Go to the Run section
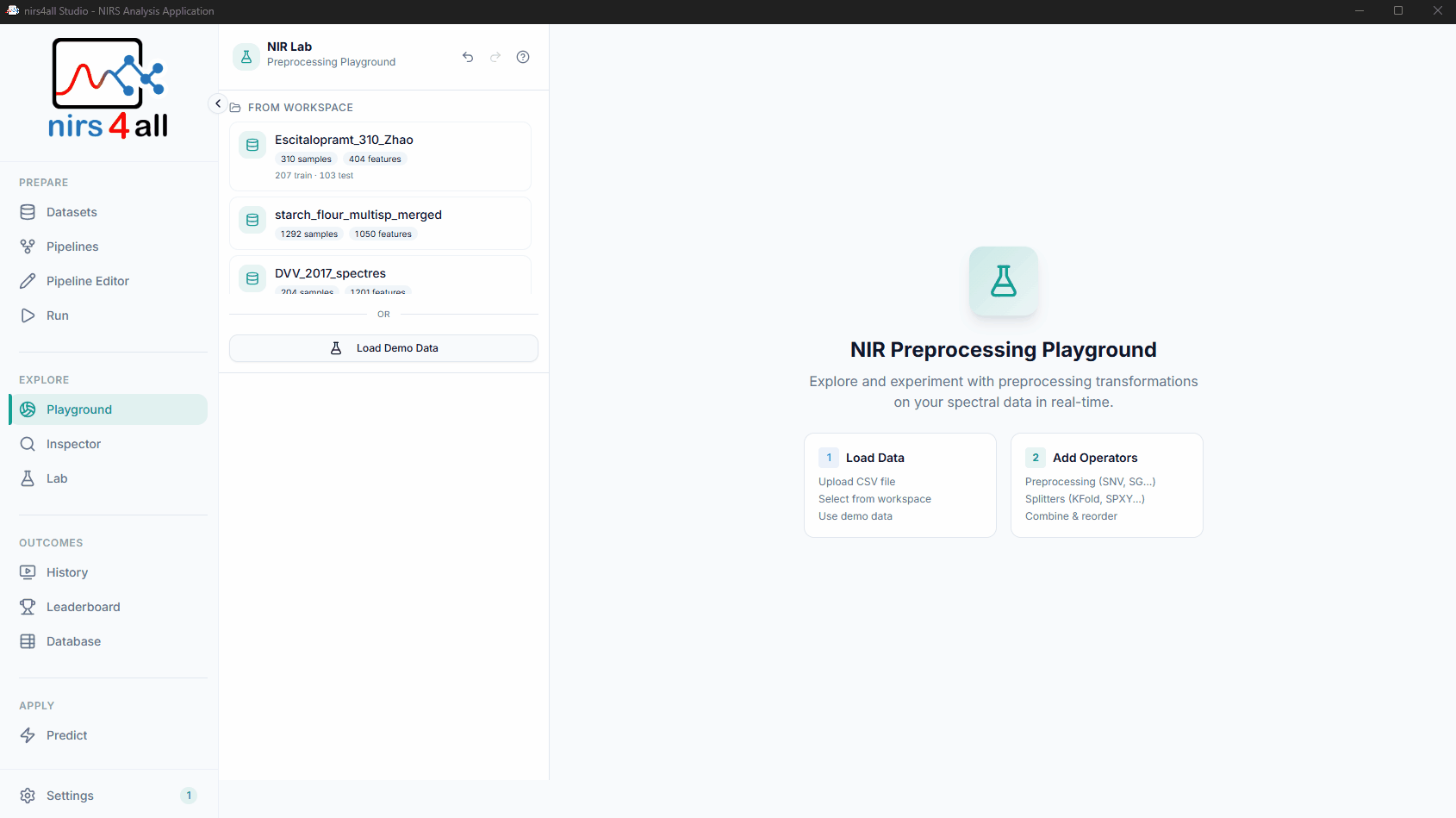 [108, 315]
